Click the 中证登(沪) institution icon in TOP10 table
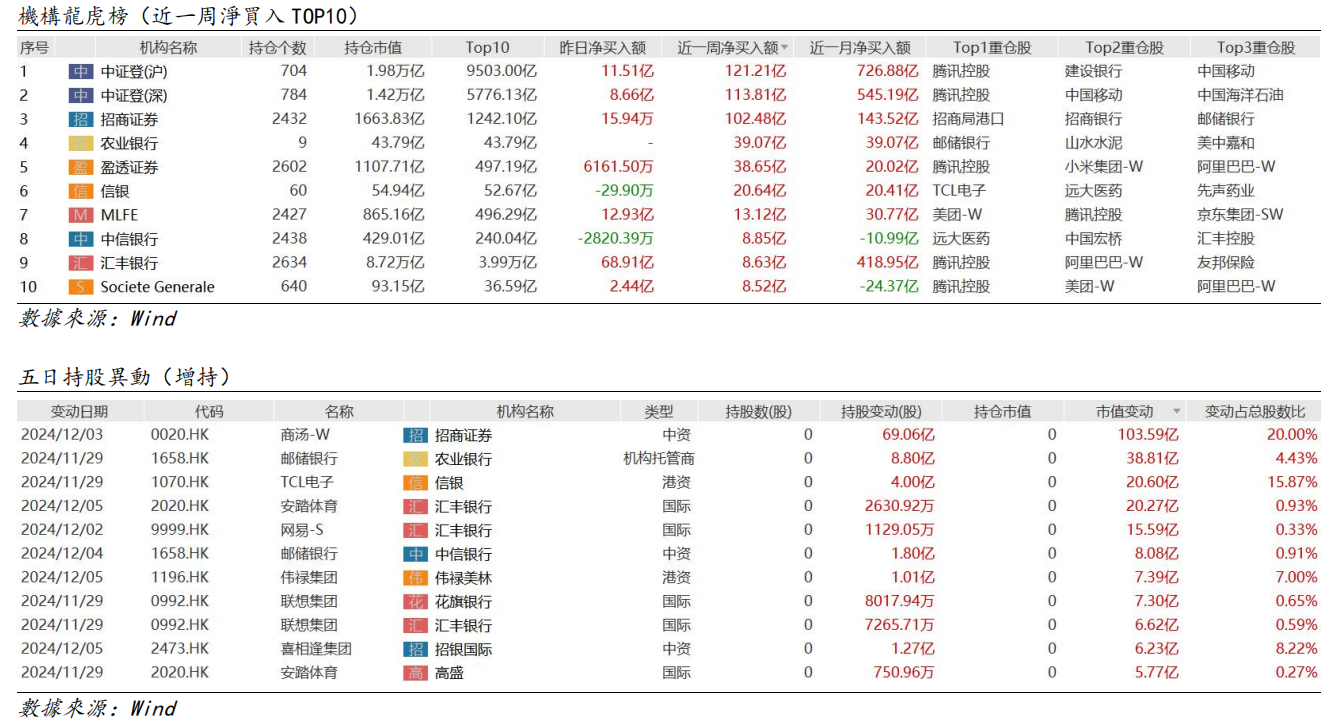 (80, 71)
